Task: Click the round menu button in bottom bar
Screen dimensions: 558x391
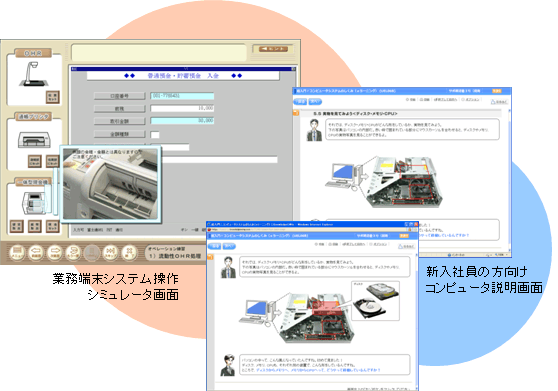Action: coord(17,253)
